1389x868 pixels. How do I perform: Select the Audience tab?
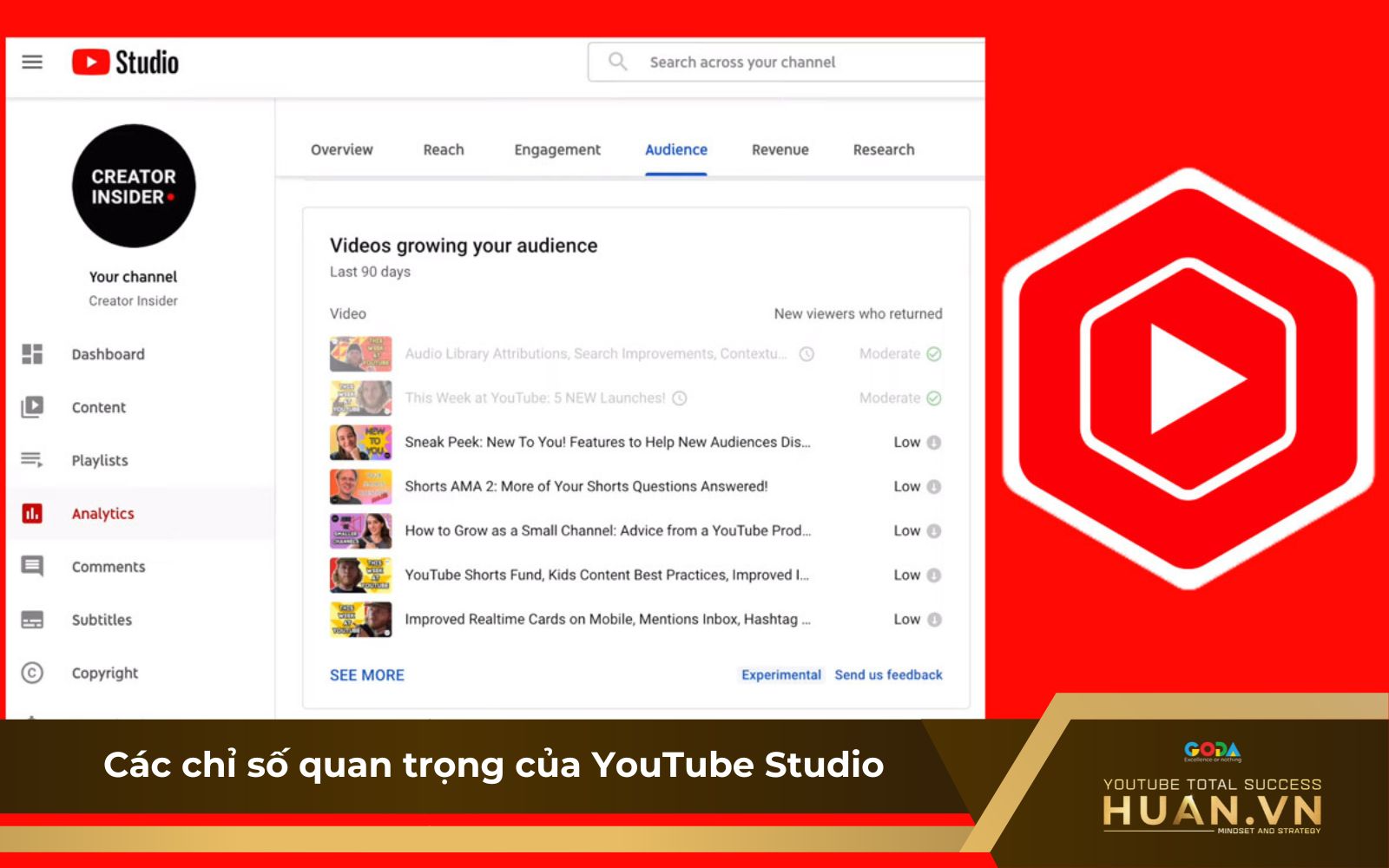676,149
